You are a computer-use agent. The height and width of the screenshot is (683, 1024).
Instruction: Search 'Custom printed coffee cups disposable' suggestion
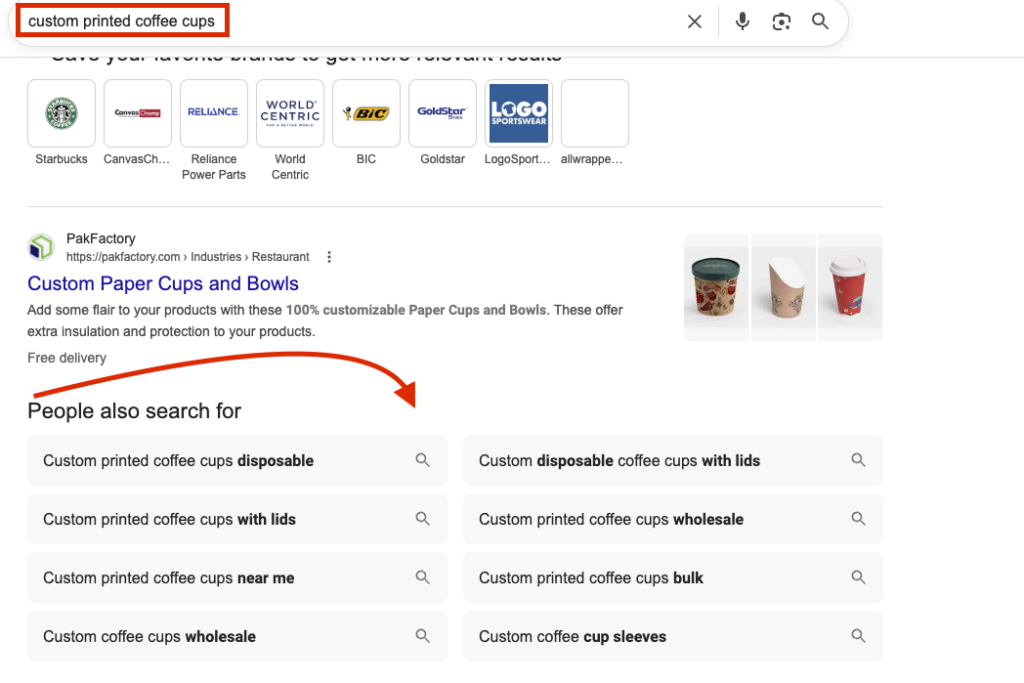pyautogui.click(x=237, y=461)
